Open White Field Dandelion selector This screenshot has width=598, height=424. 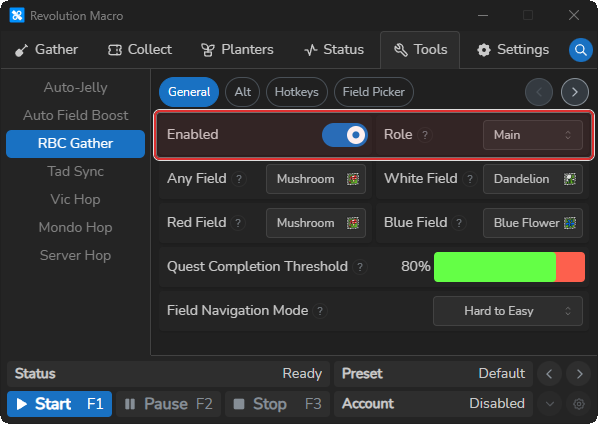pyautogui.click(x=533, y=179)
